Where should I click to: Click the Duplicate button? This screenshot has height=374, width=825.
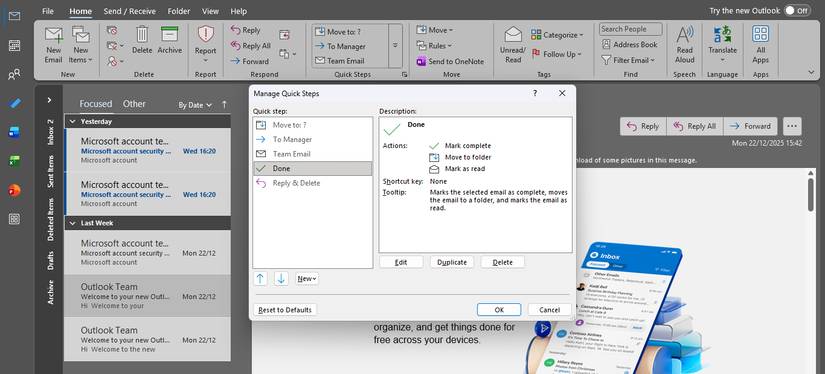(452, 262)
